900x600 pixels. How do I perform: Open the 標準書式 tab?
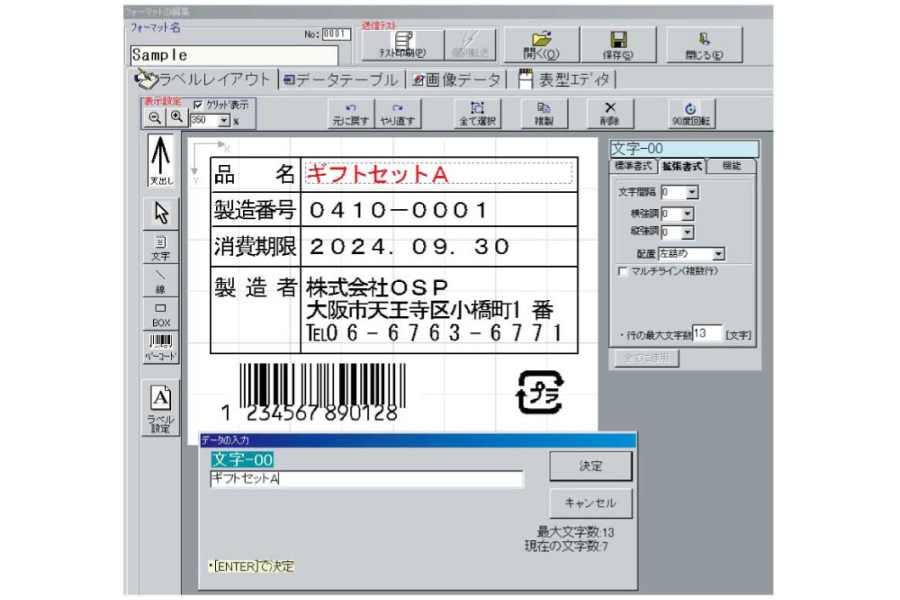tap(633, 166)
